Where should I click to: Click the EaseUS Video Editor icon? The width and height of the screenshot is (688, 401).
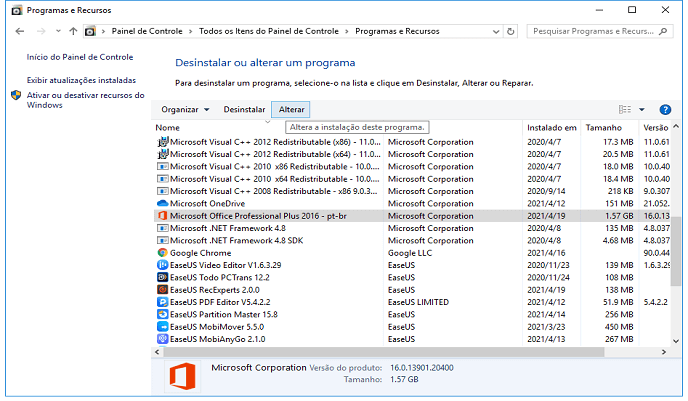(x=162, y=265)
